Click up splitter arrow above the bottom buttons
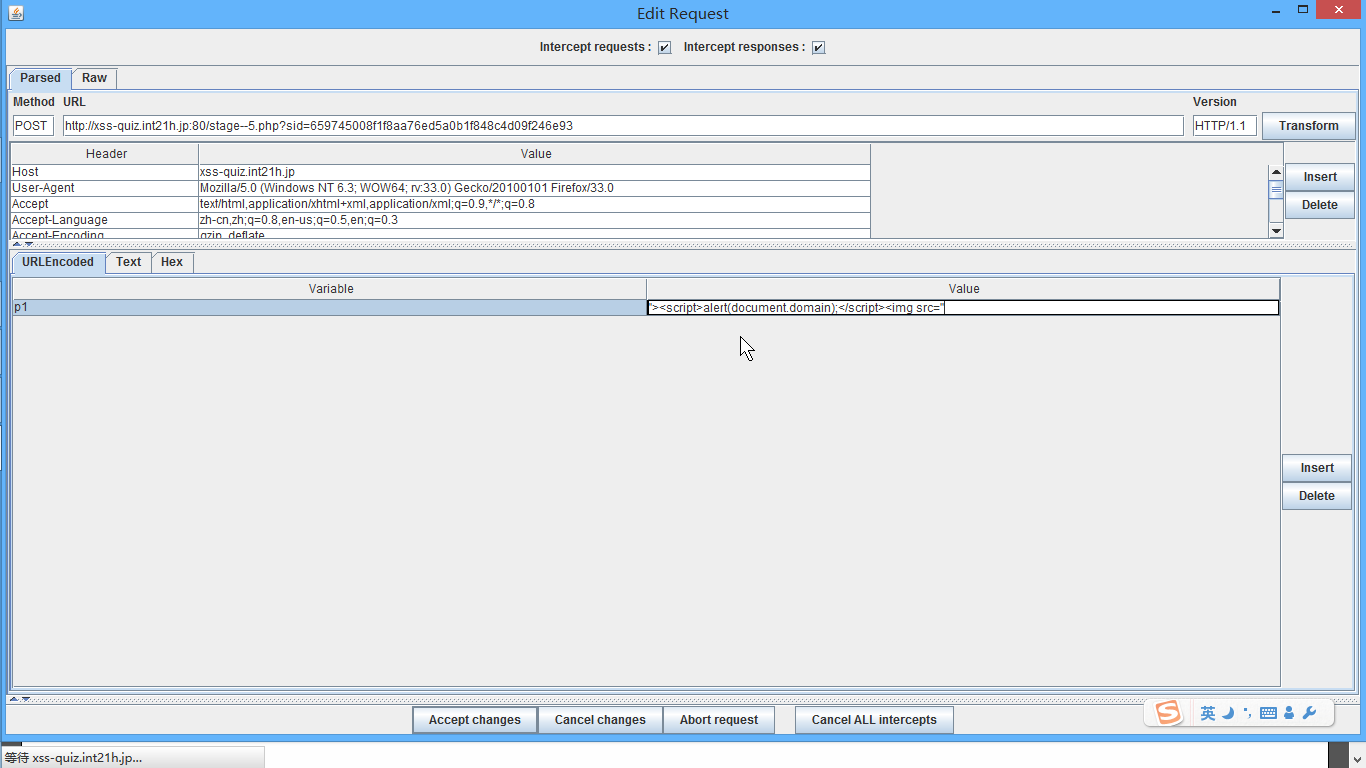This screenshot has width=1366, height=768. 13,699
